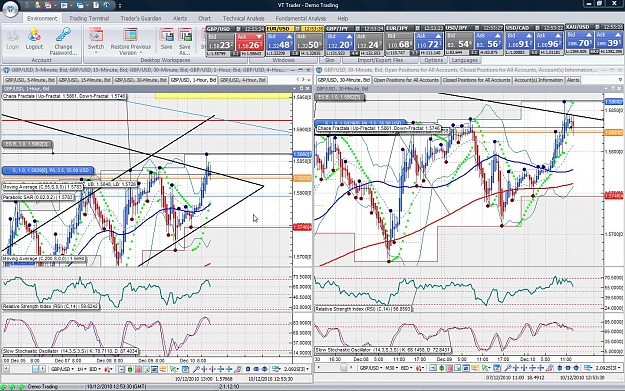This screenshot has width=625, height=391.
Task: Select the GBP/USD, 5-Minute, Bid chart tab
Action: [x=29, y=80]
